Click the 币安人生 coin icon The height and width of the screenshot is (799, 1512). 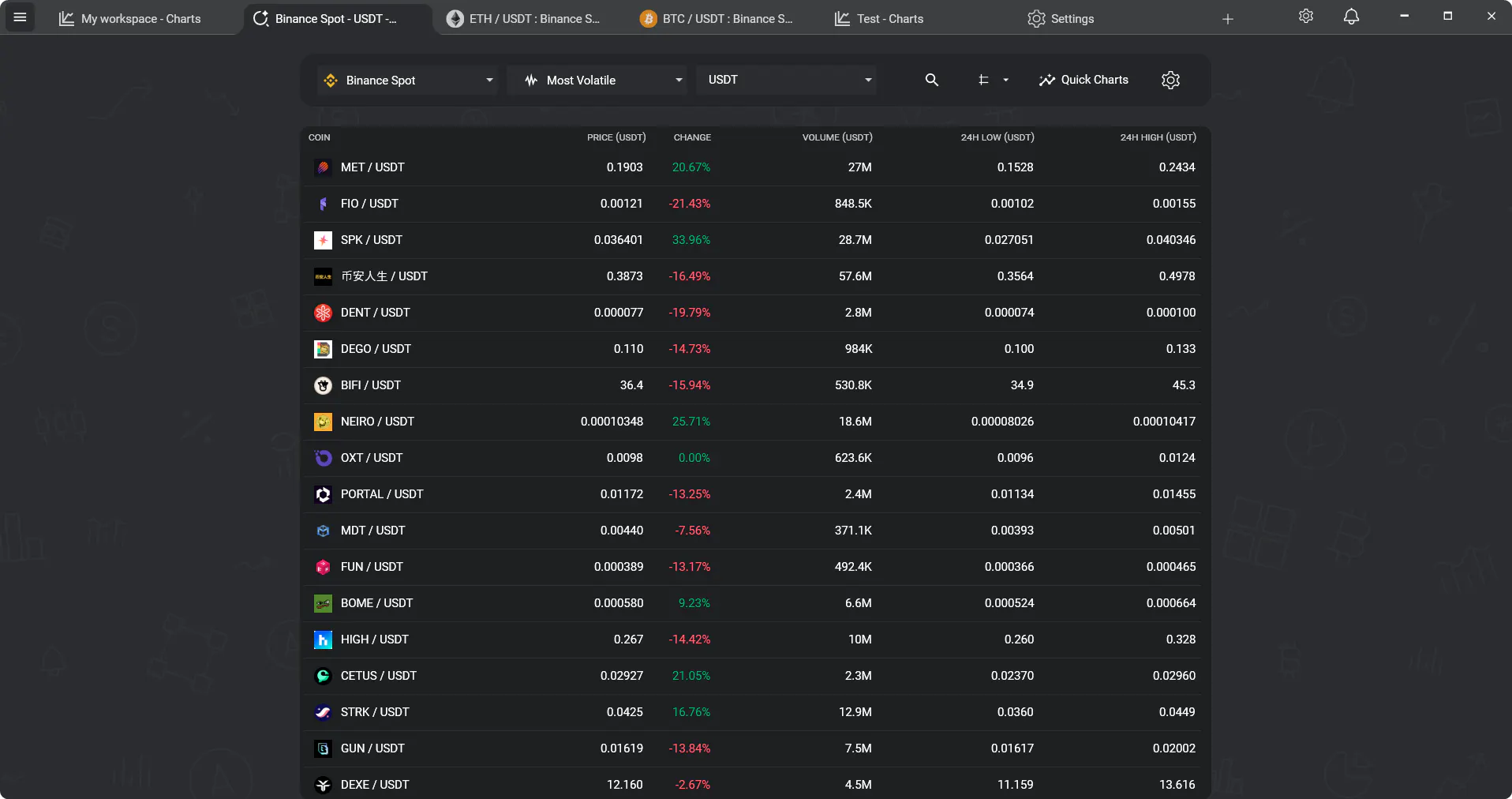(x=323, y=276)
